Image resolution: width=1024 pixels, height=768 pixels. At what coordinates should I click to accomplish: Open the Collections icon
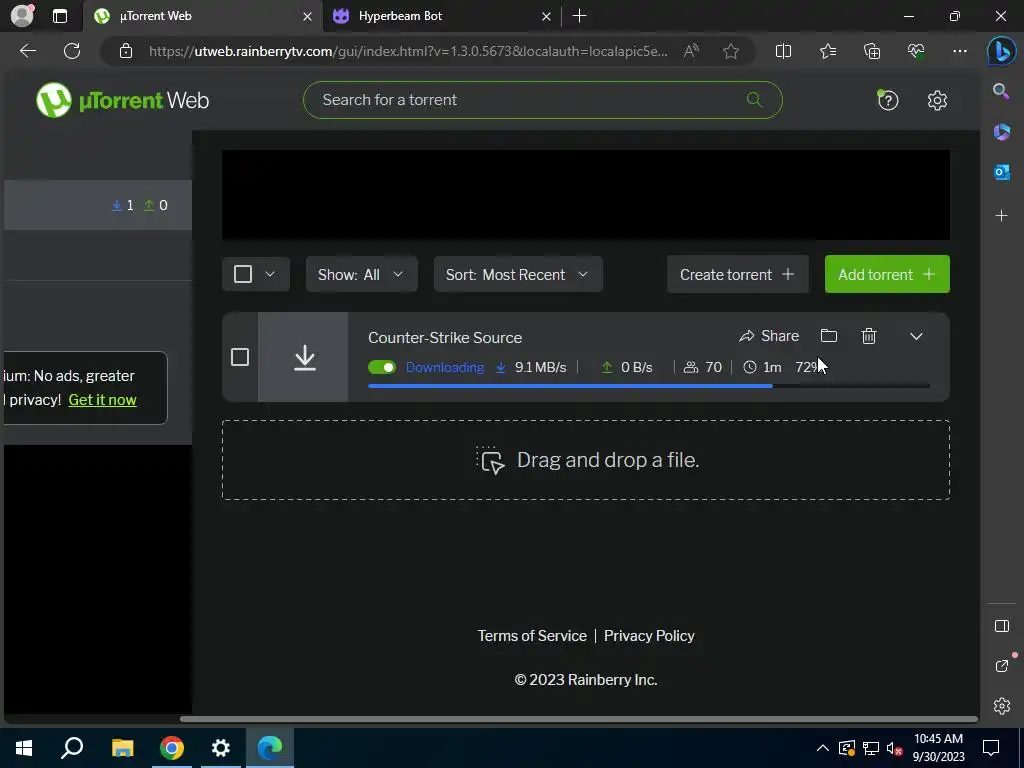click(872, 51)
